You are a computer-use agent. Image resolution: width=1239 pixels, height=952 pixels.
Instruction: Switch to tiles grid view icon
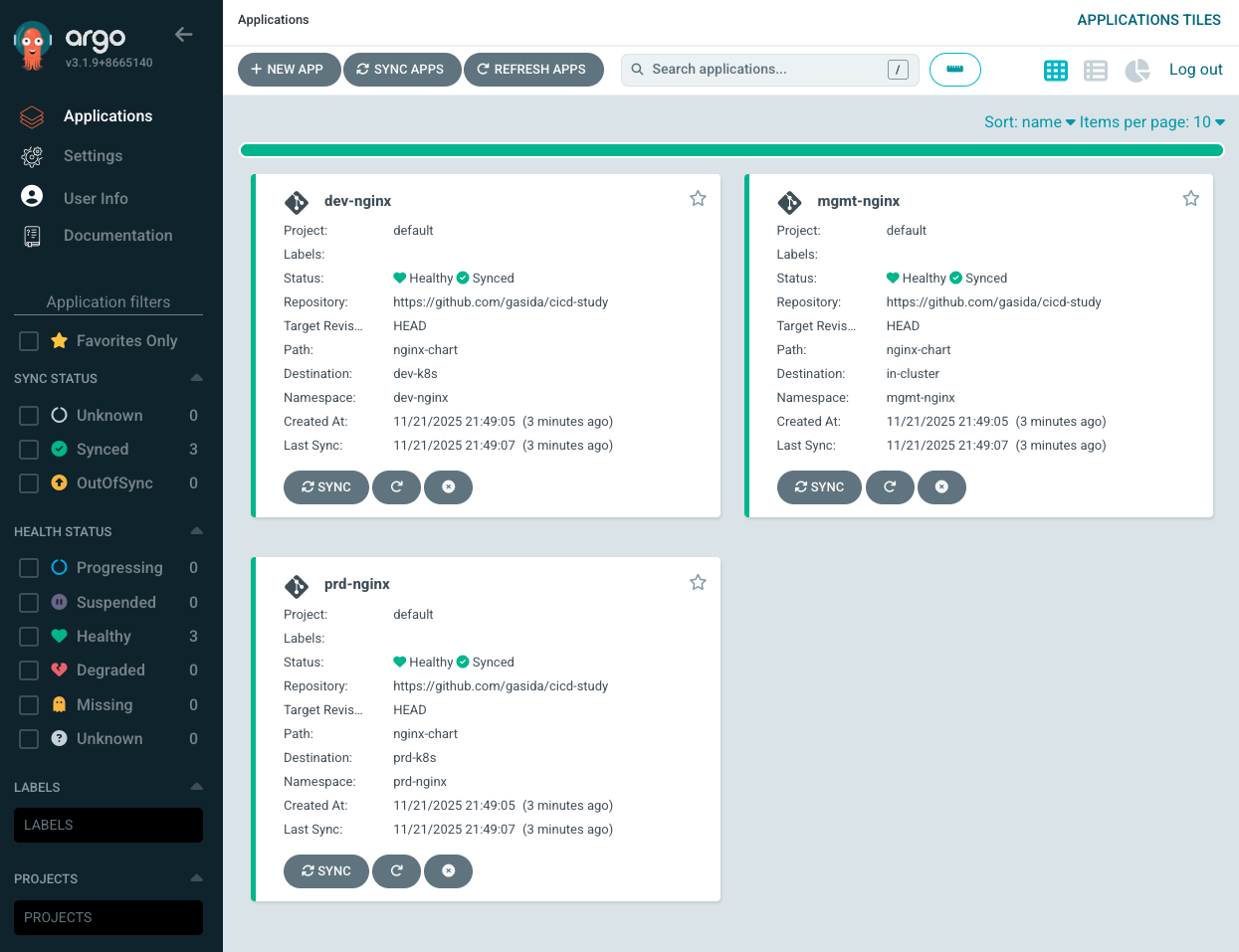click(1056, 71)
